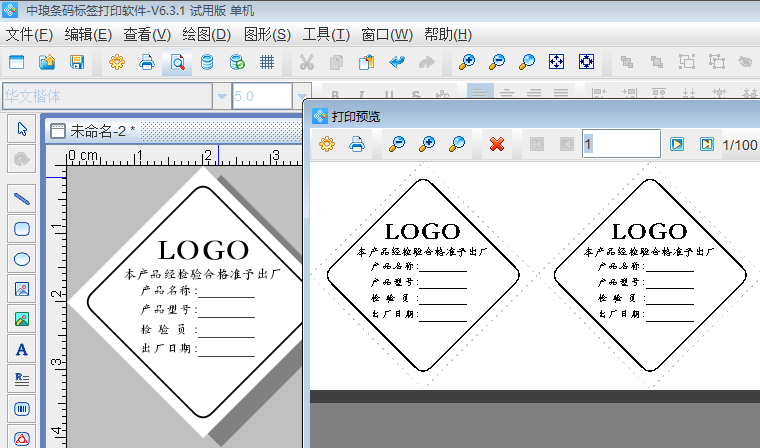Select the text tool A icon

[22, 349]
